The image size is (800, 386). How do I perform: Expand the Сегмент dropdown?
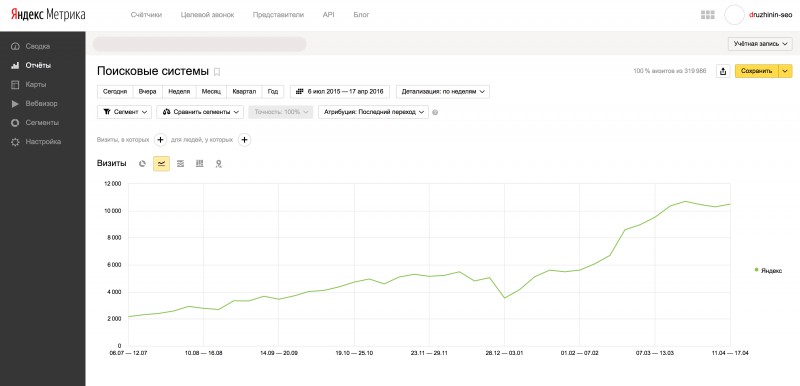(x=124, y=112)
